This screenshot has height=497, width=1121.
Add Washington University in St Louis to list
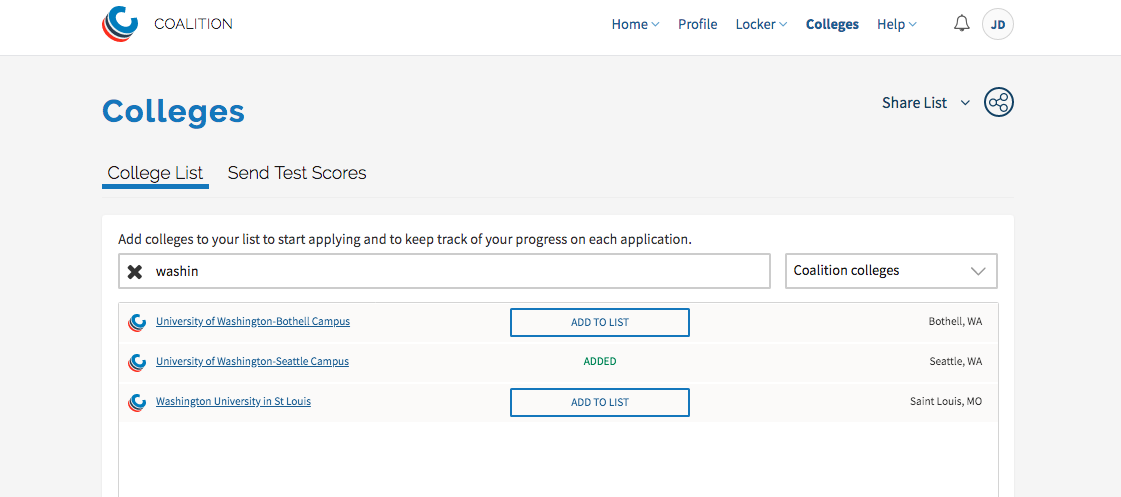[600, 403]
